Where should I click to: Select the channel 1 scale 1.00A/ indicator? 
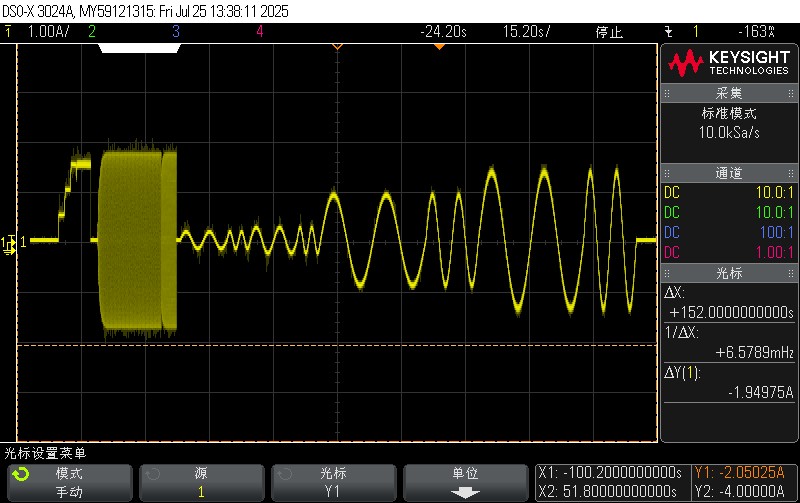[x=46, y=32]
